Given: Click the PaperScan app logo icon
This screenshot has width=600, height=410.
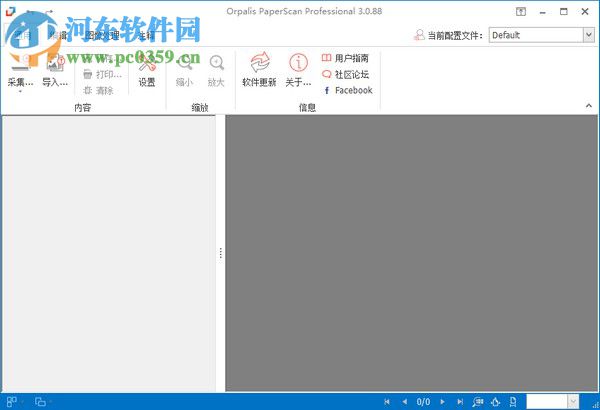Looking at the screenshot, I should pos(11,11).
